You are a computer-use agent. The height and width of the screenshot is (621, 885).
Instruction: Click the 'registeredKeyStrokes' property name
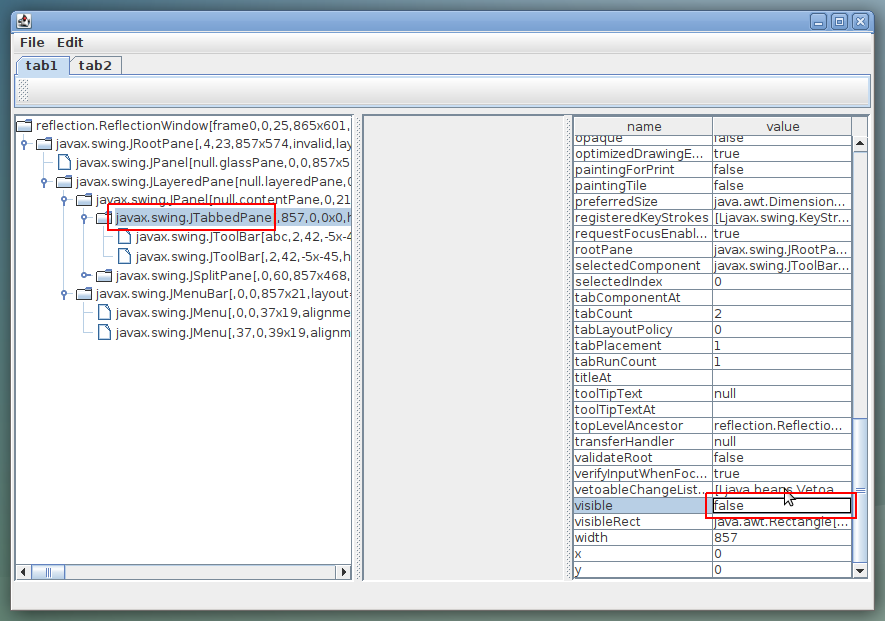(641, 218)
